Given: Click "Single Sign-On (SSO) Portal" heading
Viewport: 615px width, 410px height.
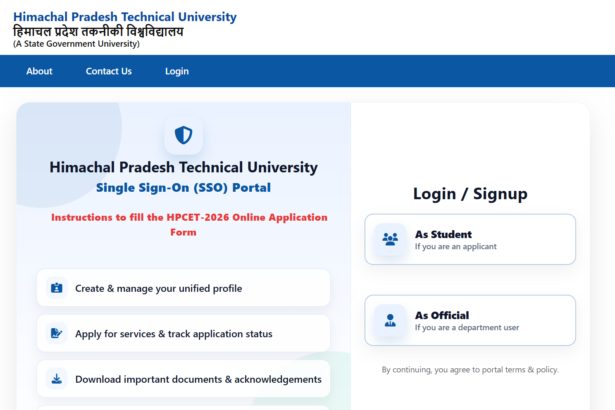Looking at the screenshot, I should (183, 188).
